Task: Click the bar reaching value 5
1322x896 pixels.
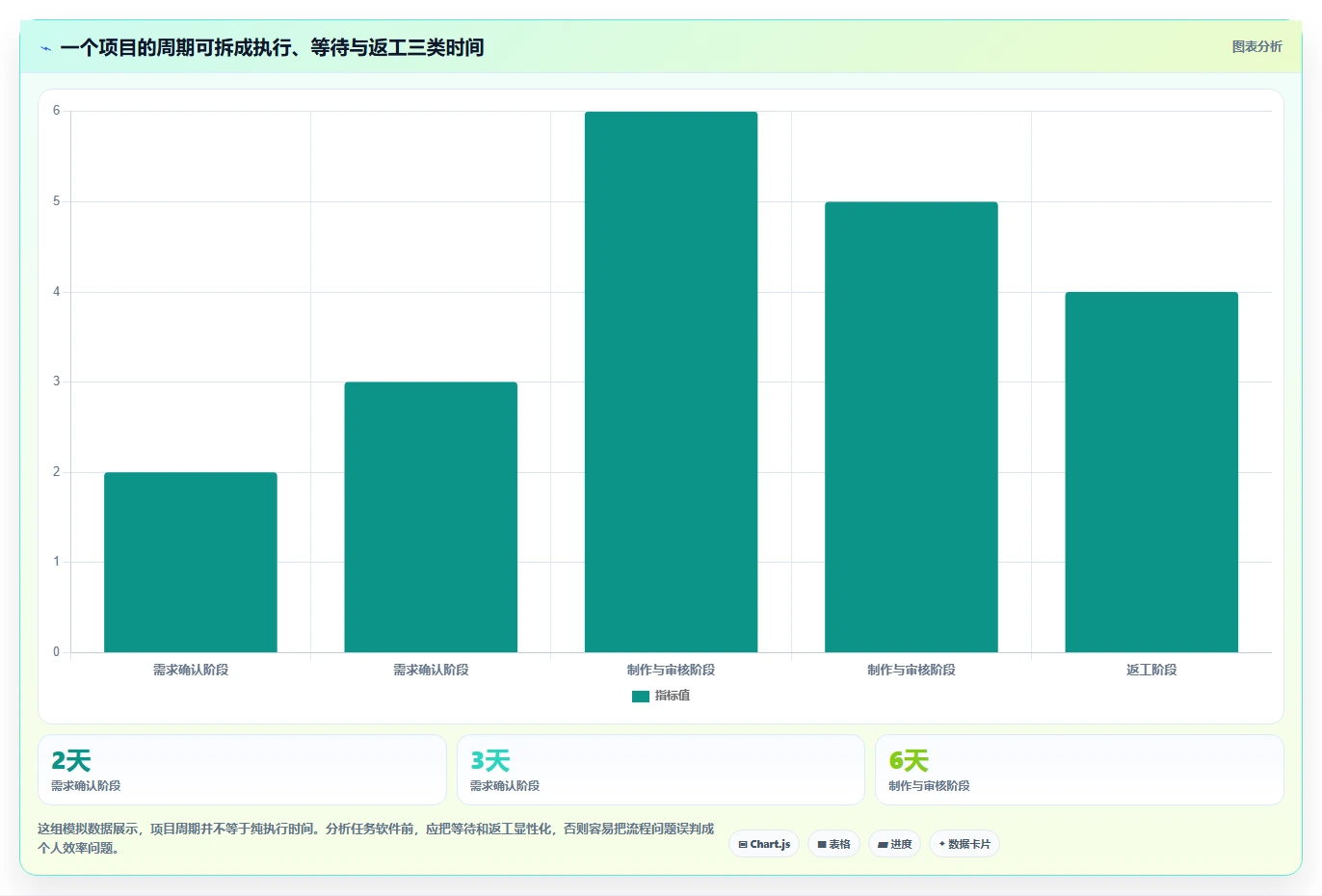Action: (x=912, y=427)
